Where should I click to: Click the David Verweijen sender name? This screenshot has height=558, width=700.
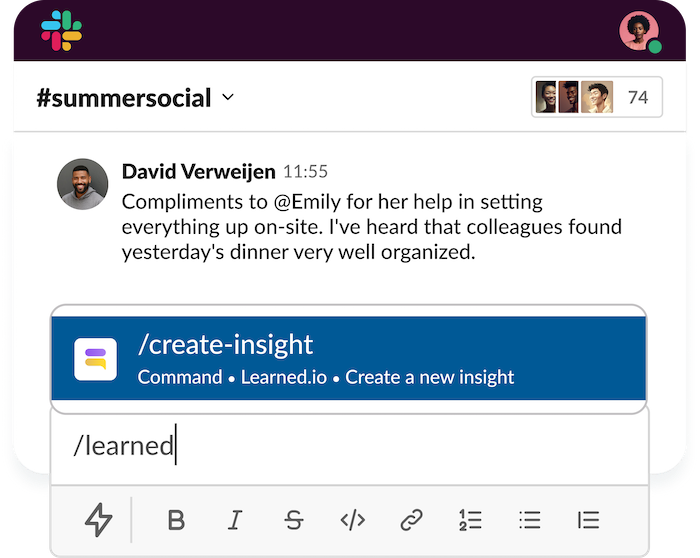tap(198, 171)
